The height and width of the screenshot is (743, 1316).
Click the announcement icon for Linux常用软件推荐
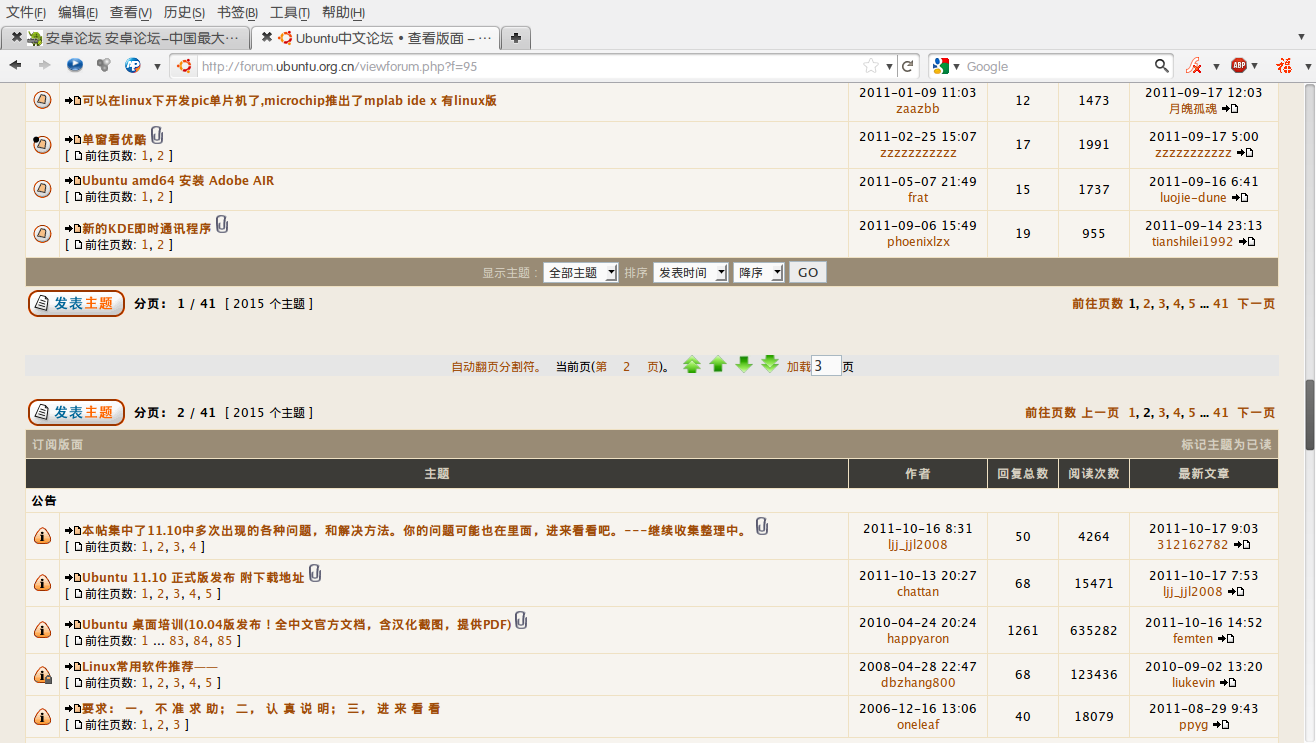click(x=42, y=675)
